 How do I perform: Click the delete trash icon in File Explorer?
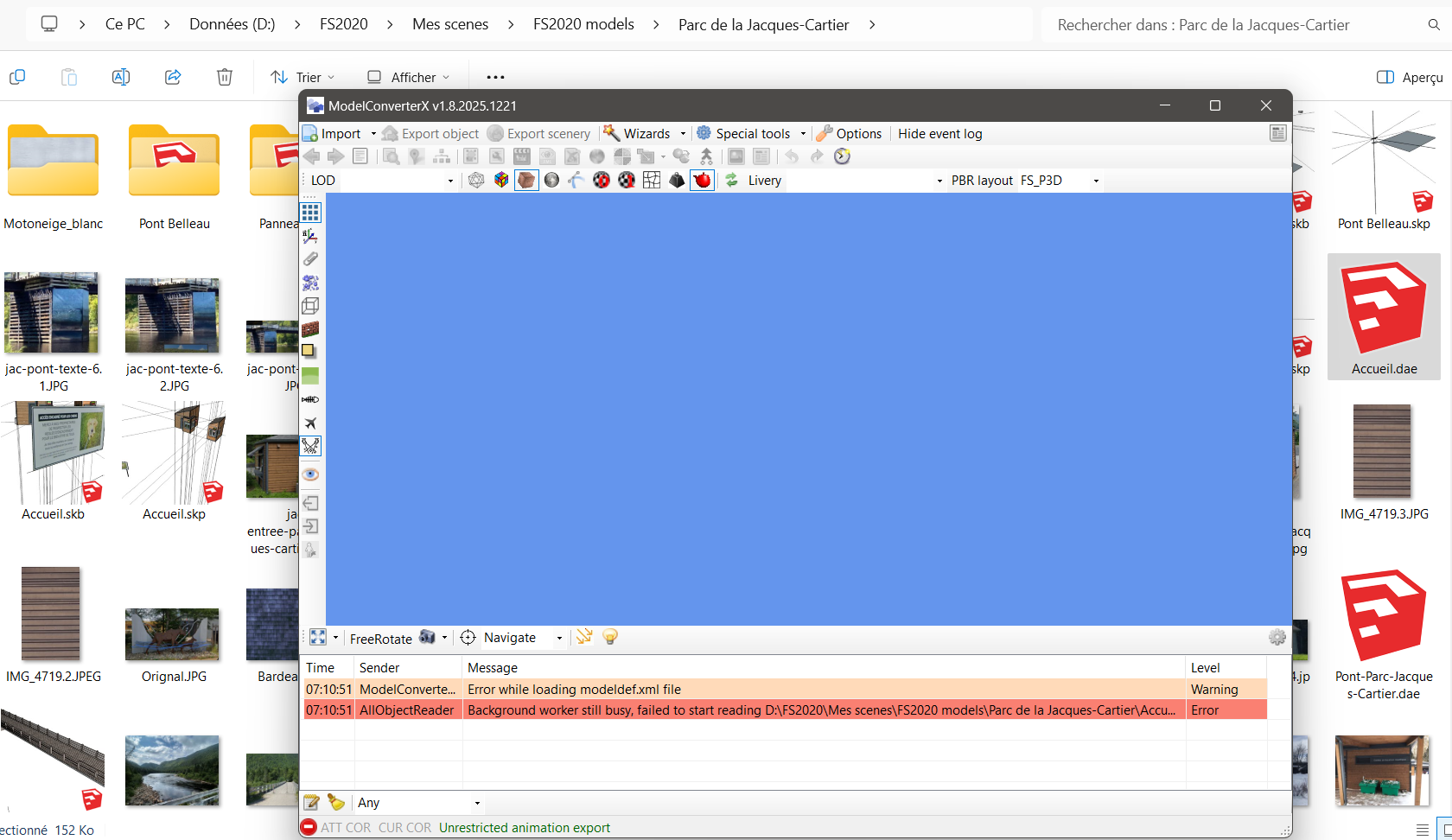(225, 77)
